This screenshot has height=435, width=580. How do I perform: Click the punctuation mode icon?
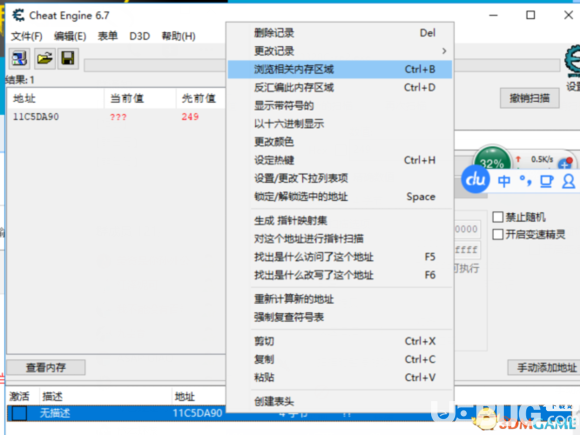[525, 181]
